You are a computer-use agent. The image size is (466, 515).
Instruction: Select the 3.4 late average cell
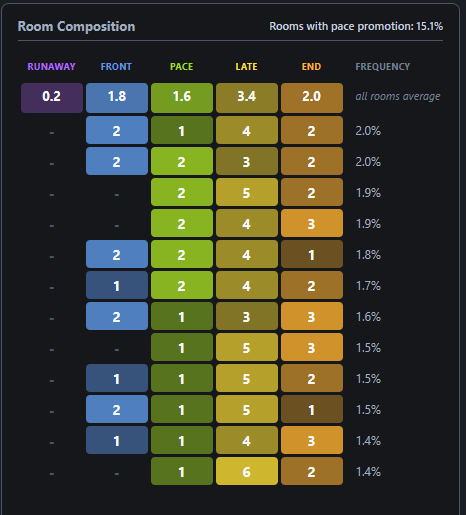[x=247, y=98]
